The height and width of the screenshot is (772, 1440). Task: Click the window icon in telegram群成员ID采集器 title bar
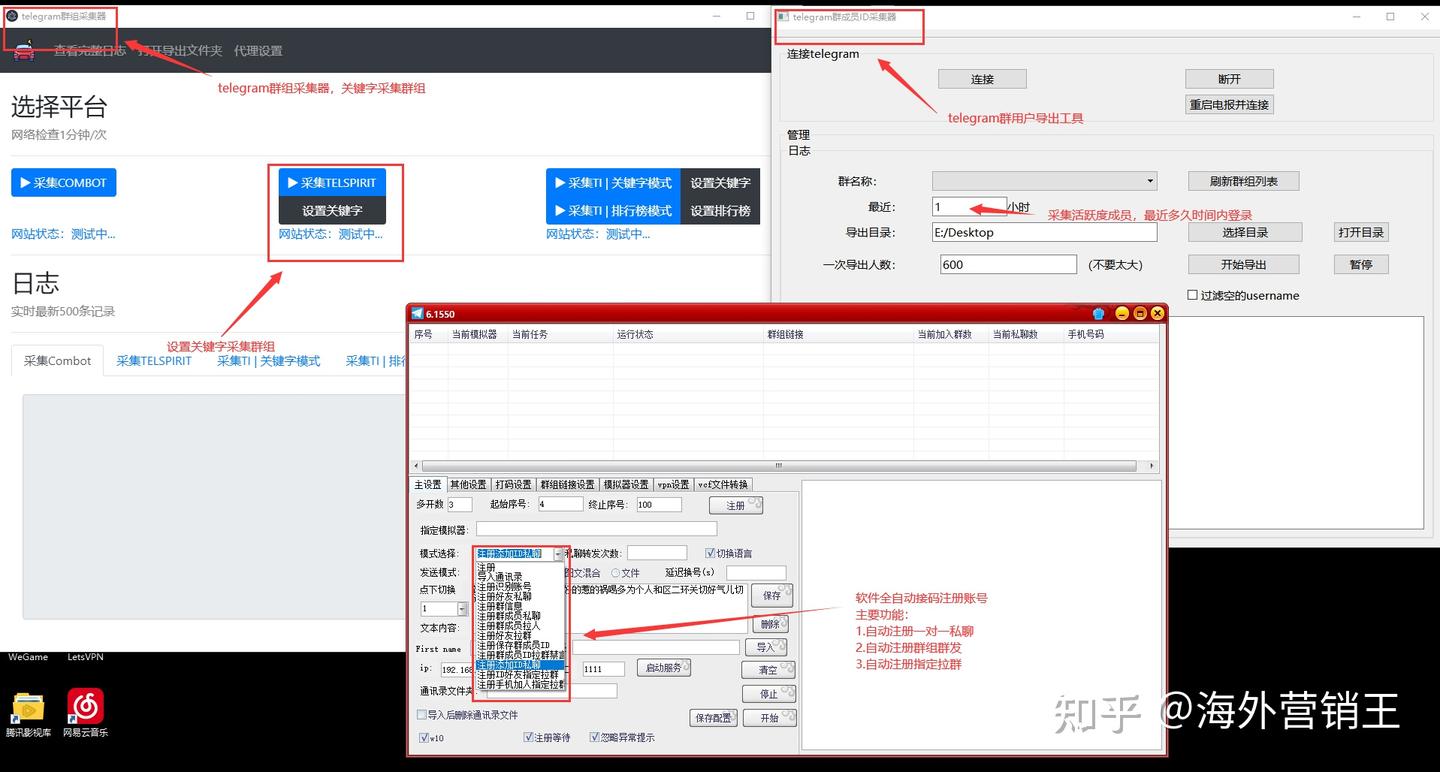point(784,16)
